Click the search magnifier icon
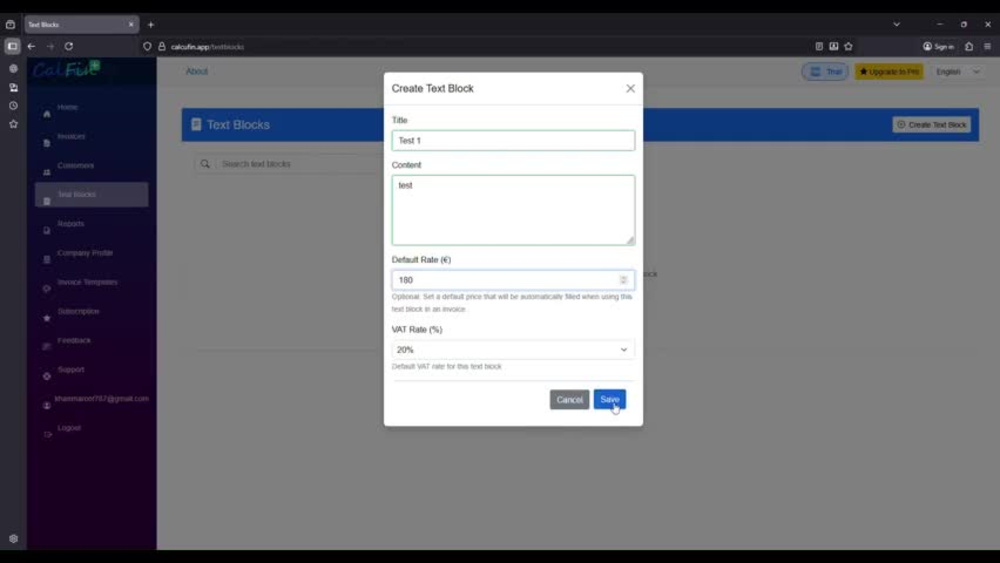Viewport: 1000px width, 563px height. tap(205, 164)
